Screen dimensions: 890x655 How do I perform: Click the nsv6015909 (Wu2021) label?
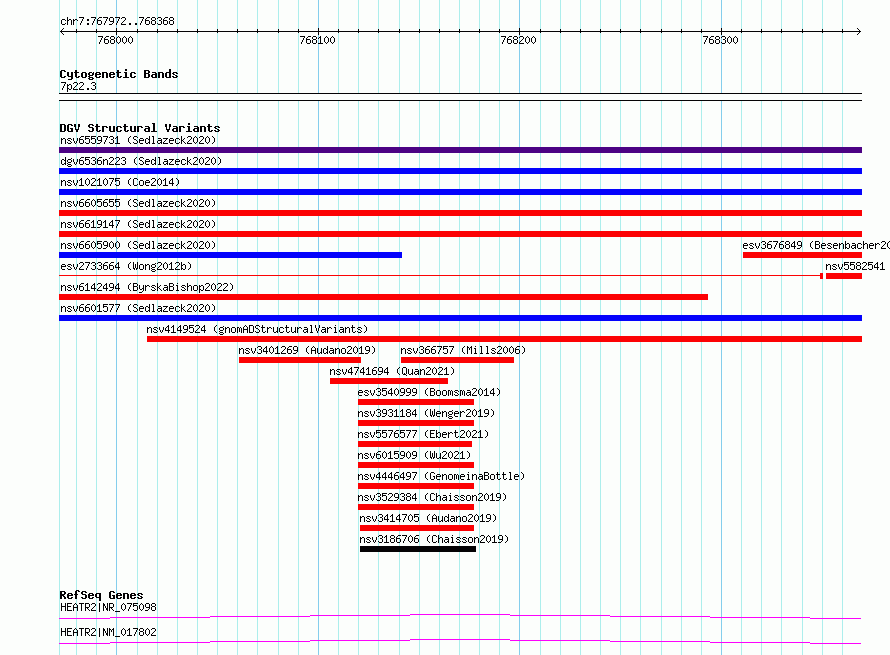pos(414,455)
